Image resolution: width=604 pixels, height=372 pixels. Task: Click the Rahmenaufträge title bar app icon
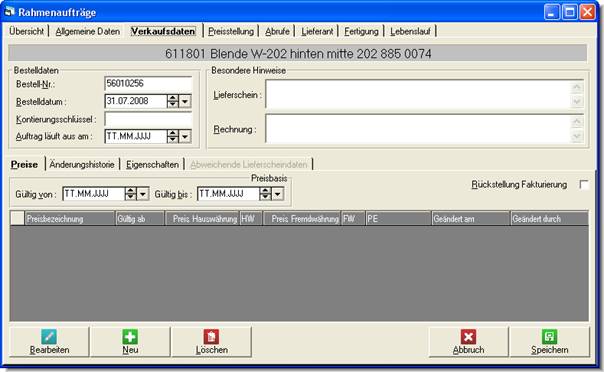click(9, 12)
